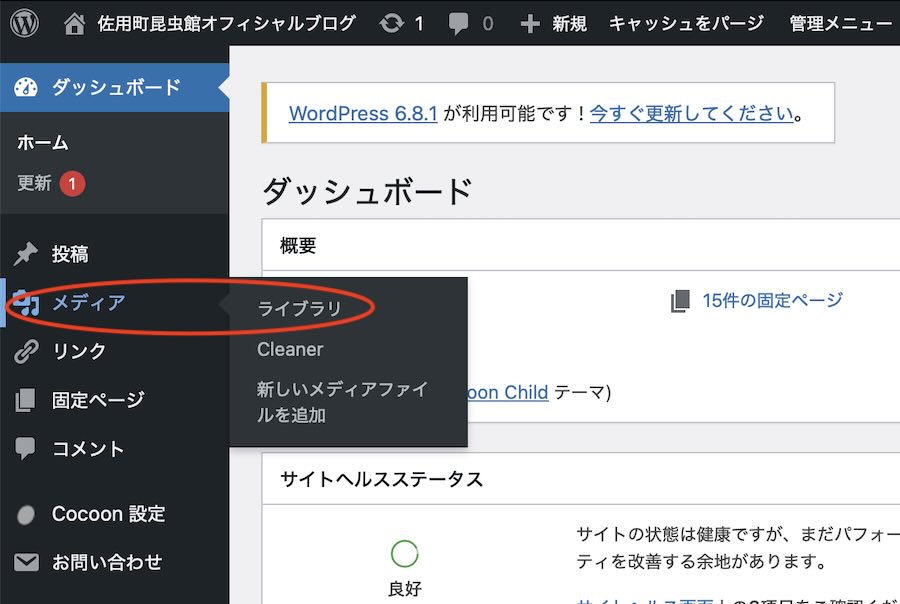Screen dimensions: 900x604
Task: Select ライブラリ from media flyout
Action: (300, 309)
